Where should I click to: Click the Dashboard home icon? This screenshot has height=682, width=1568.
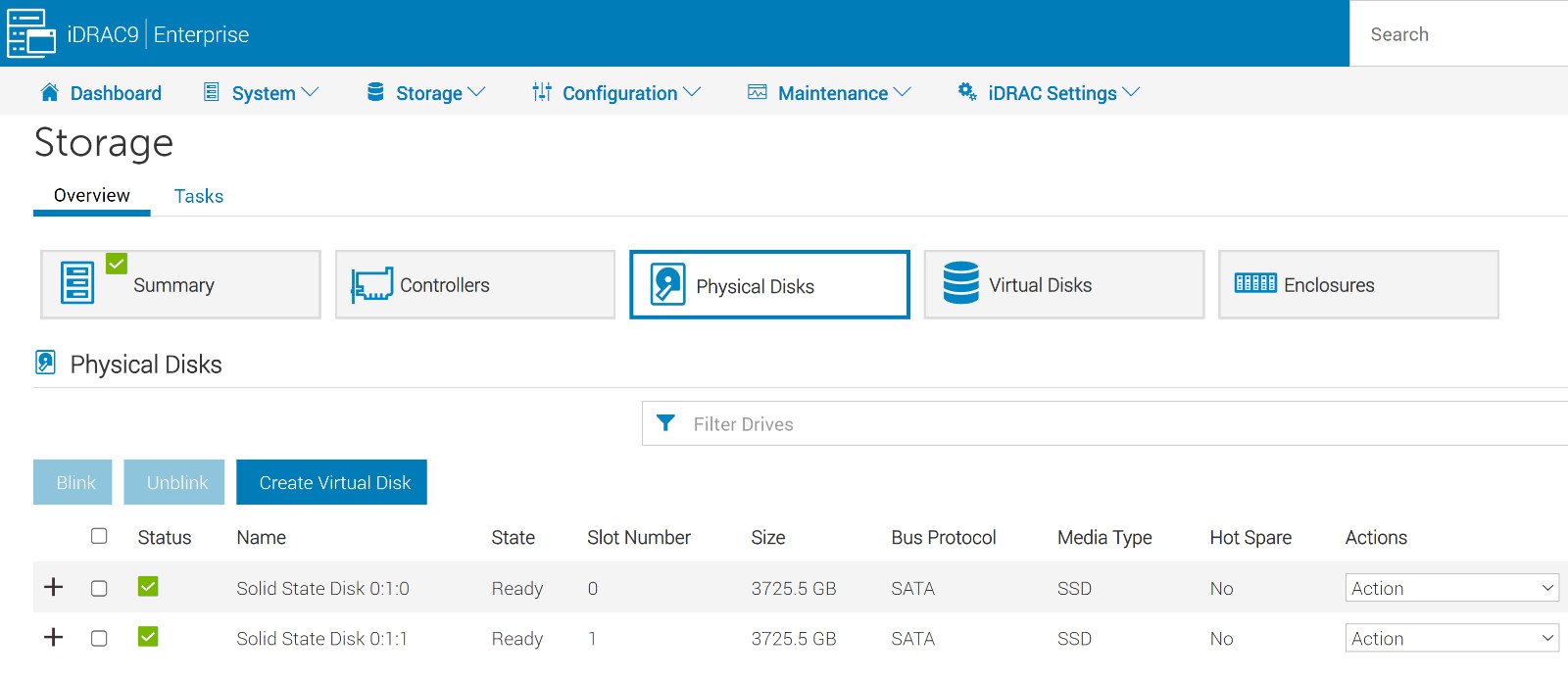(x=49, y=92)
